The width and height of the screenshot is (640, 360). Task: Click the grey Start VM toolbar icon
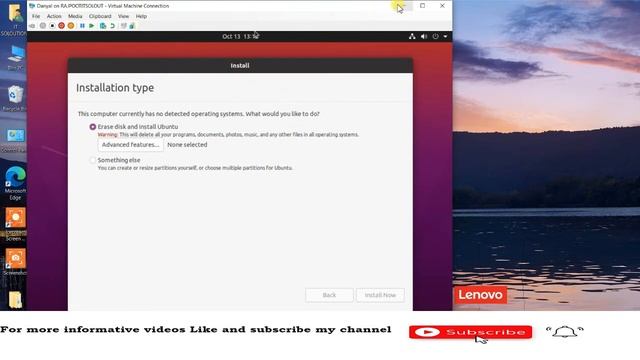click(x=42, y=26)
